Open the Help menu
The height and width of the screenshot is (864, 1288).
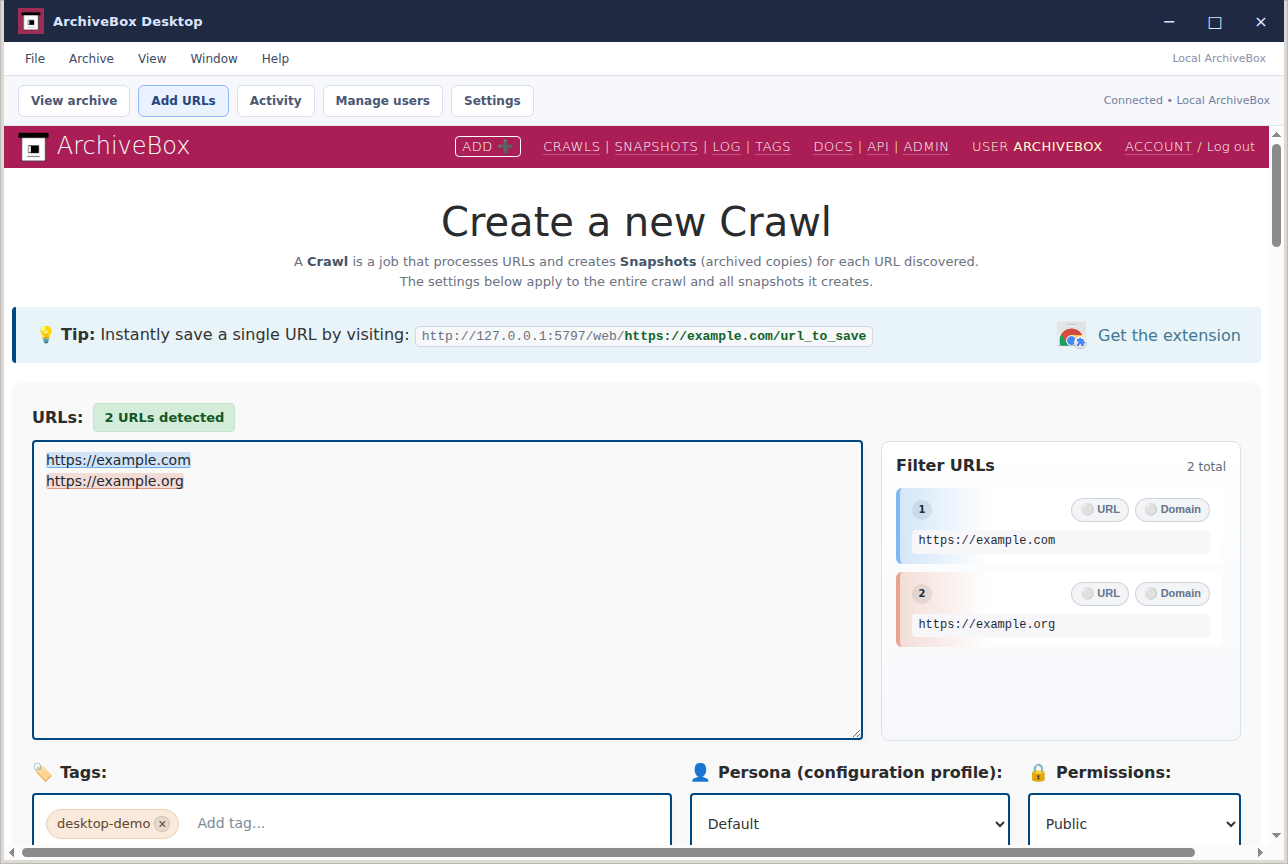point(275,59)
